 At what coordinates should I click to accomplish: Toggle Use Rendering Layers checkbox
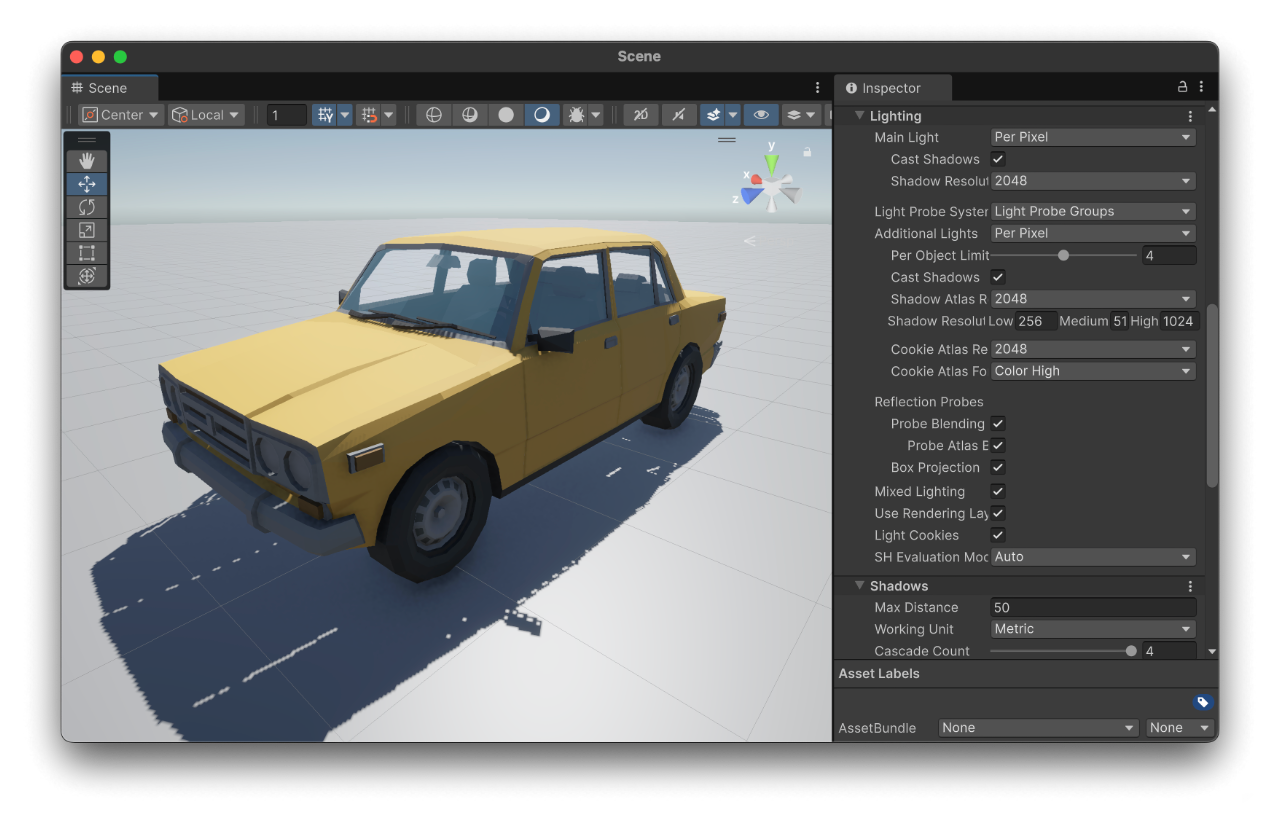pyautogui.click(x=998, y=513)
